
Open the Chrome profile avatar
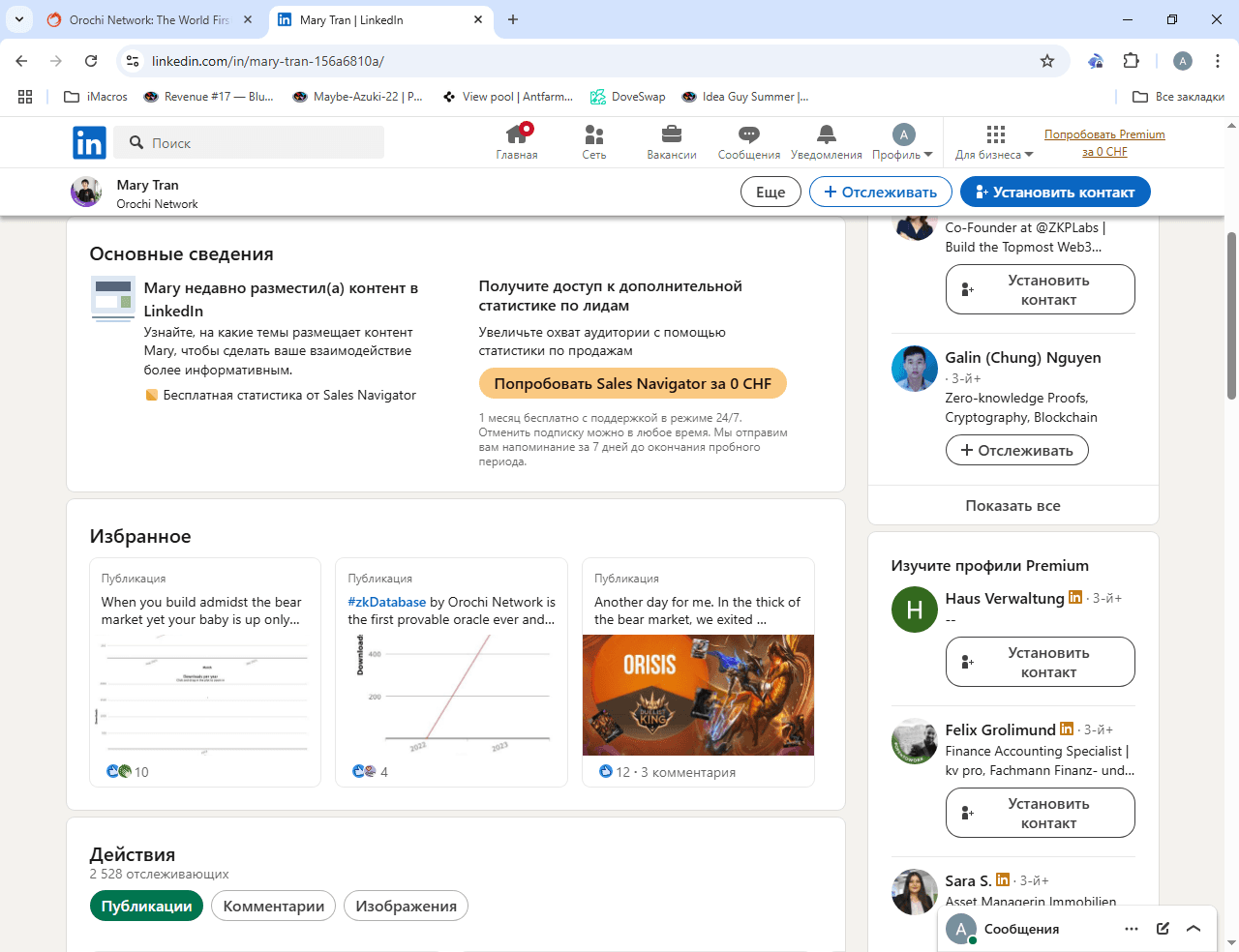(1183, 61)
